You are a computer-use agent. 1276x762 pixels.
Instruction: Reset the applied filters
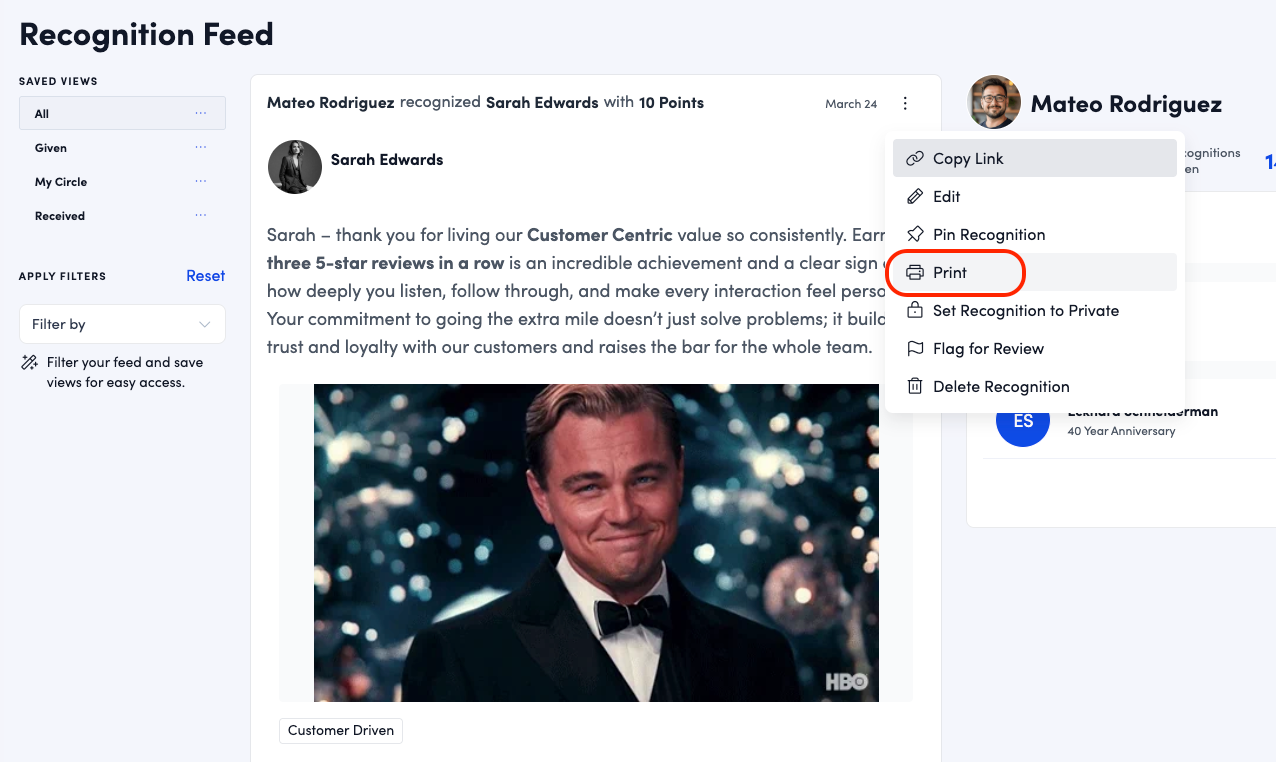[205, 276]
